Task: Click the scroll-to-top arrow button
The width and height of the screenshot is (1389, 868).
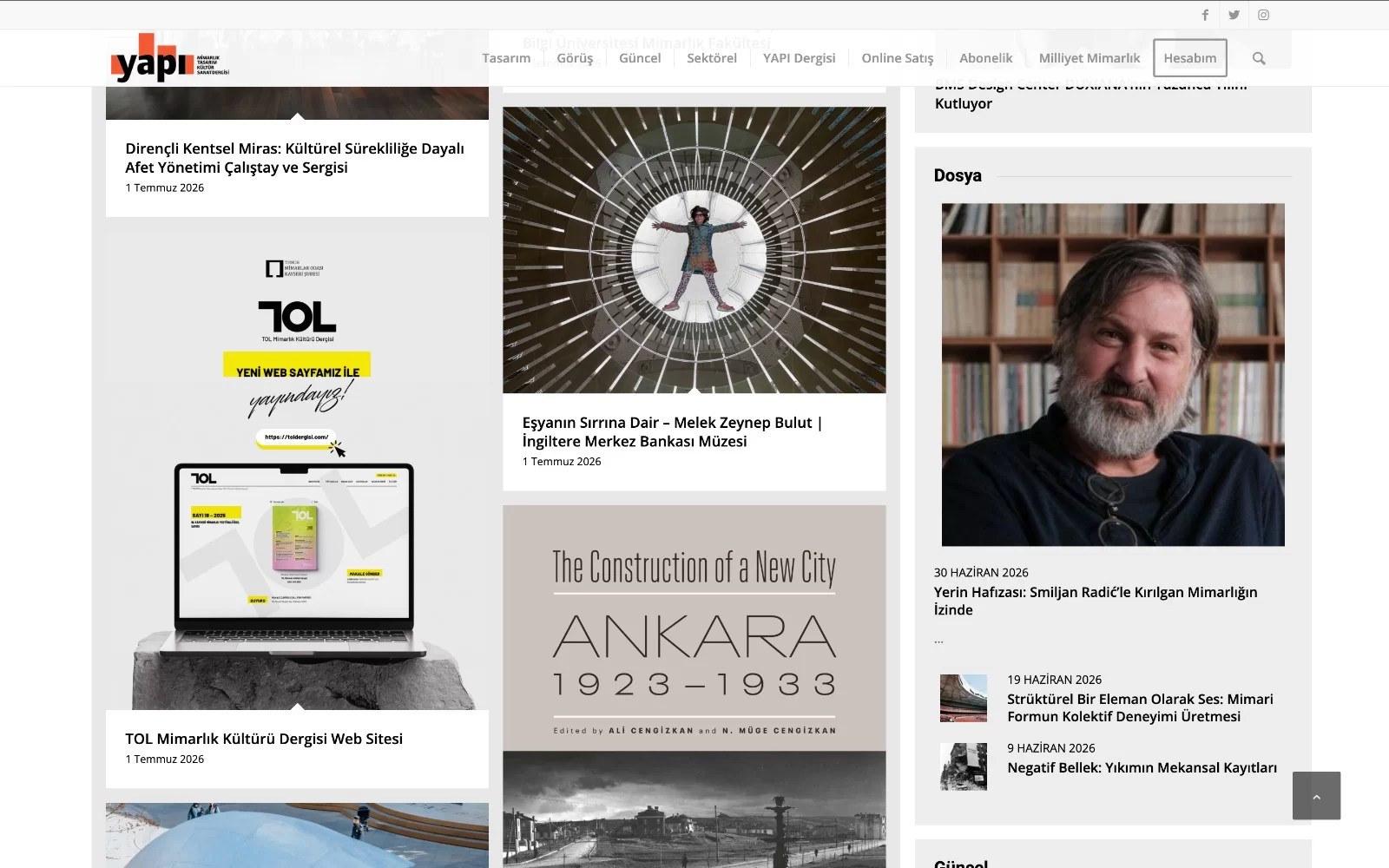Action: tap(1316, 796)
